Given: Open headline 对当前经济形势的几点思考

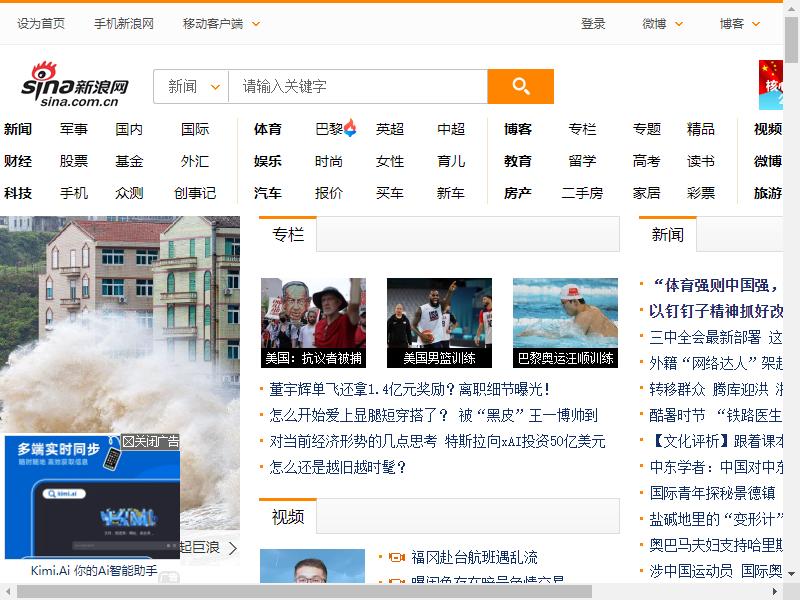Looking at the screenshot, I should (x=353, y=441).
